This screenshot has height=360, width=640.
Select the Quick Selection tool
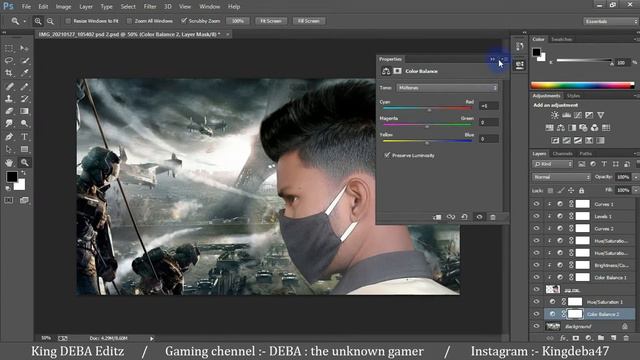[x=24, y=60]
